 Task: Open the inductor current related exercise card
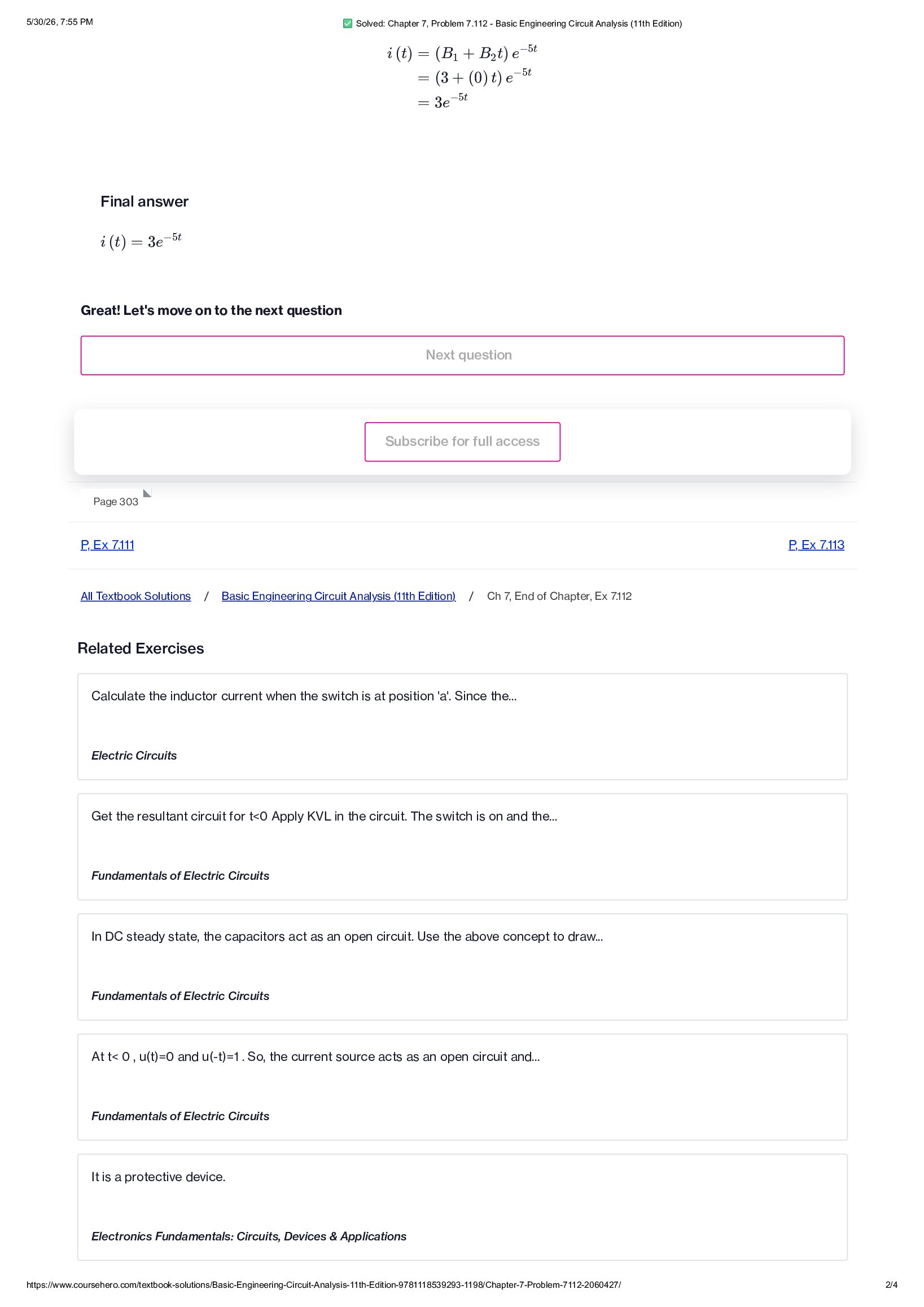(x=462, y=726)
